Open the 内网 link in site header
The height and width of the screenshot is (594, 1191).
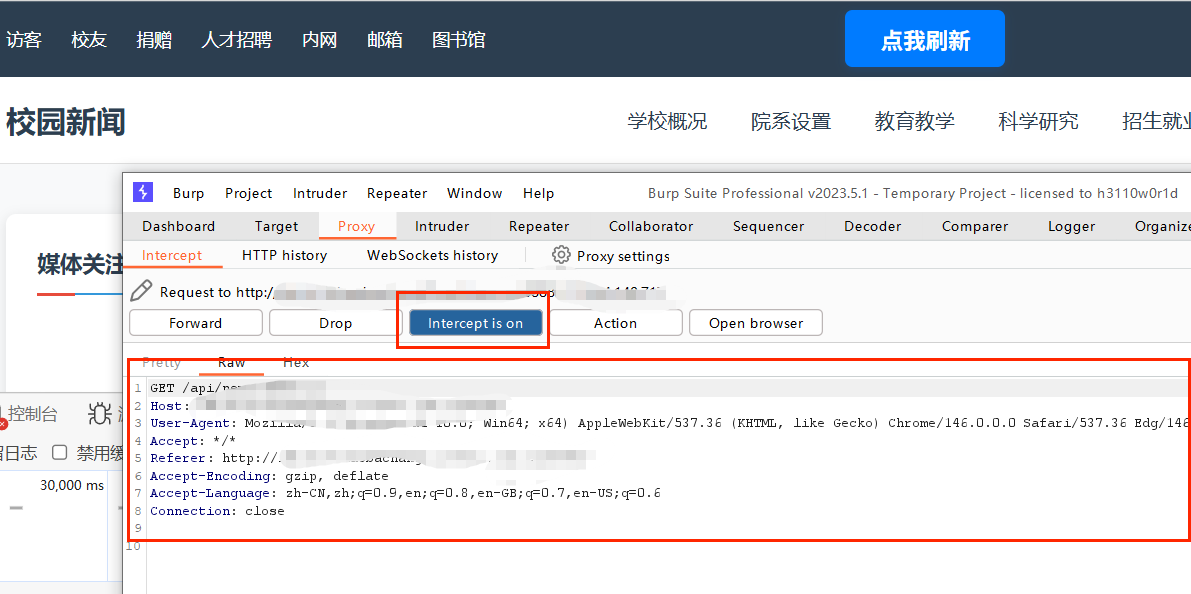tap(319, 39)
